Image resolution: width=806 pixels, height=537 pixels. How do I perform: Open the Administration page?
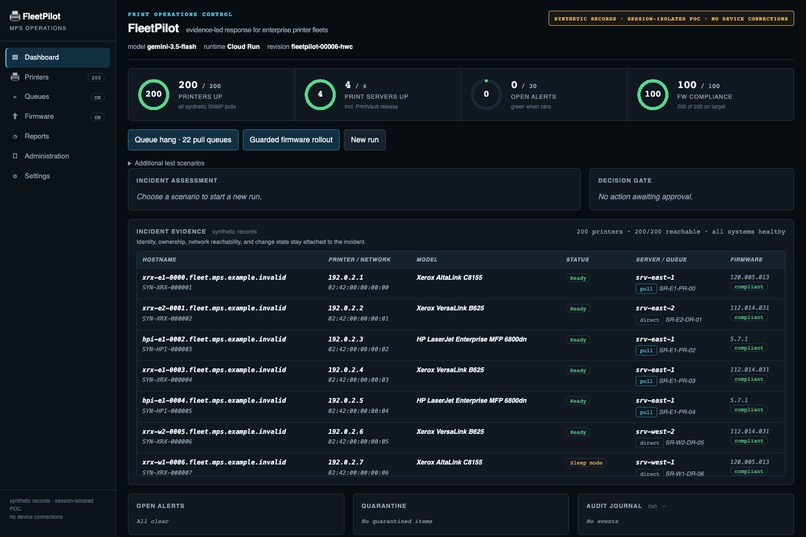click(x=58, y=156)
